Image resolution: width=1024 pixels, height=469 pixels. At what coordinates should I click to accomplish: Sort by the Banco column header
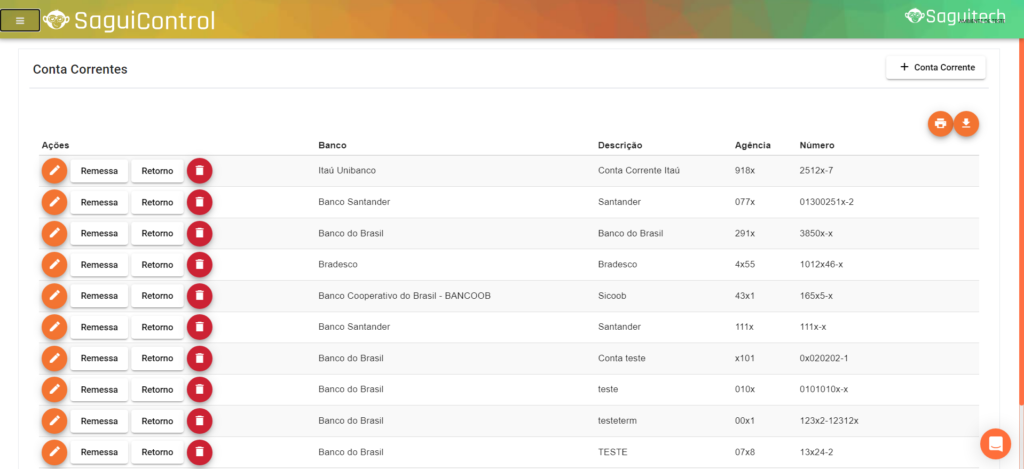tap(332, 145)
